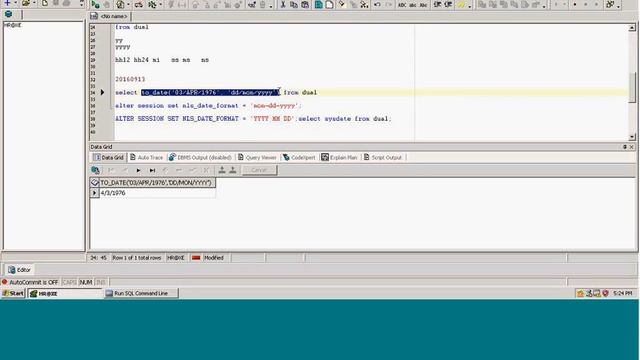This screenshot has height=360, width=640.
Task: Click the editor vertical scrollbar thumb
Action: point(632,88)
